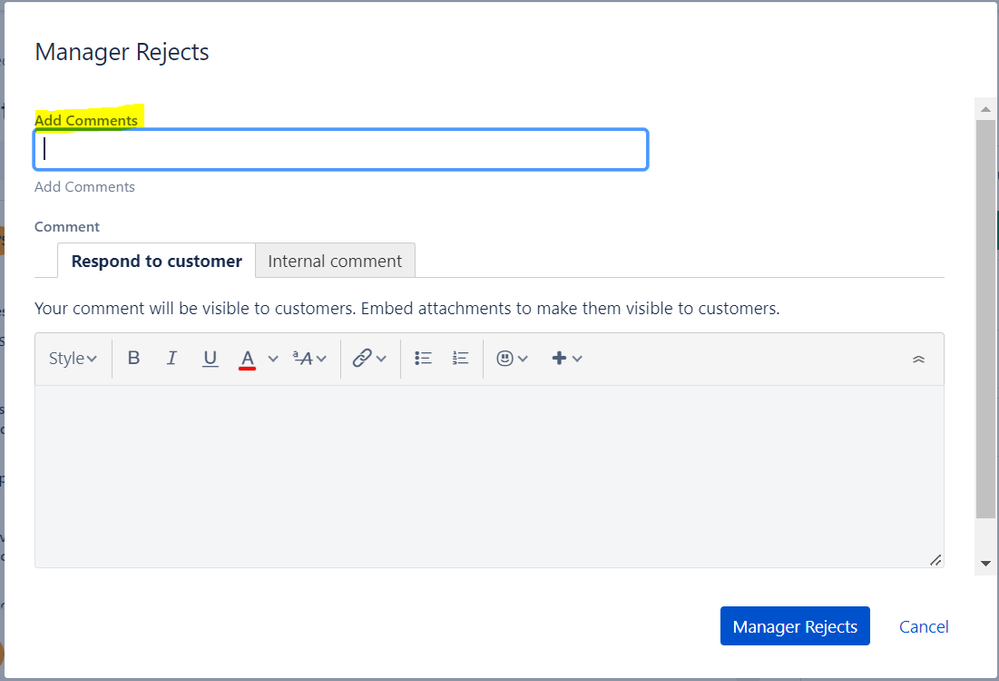This screenshot has height=681, width=999.
Task: Click inside the comment editor text area
Action: pyautogui.click(x=489, y=476)
